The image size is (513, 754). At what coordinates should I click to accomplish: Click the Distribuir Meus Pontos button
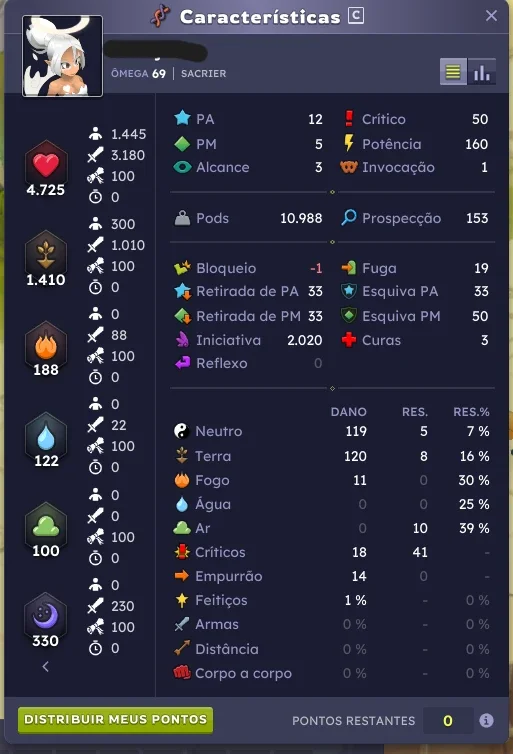click(x=115, y=720)
